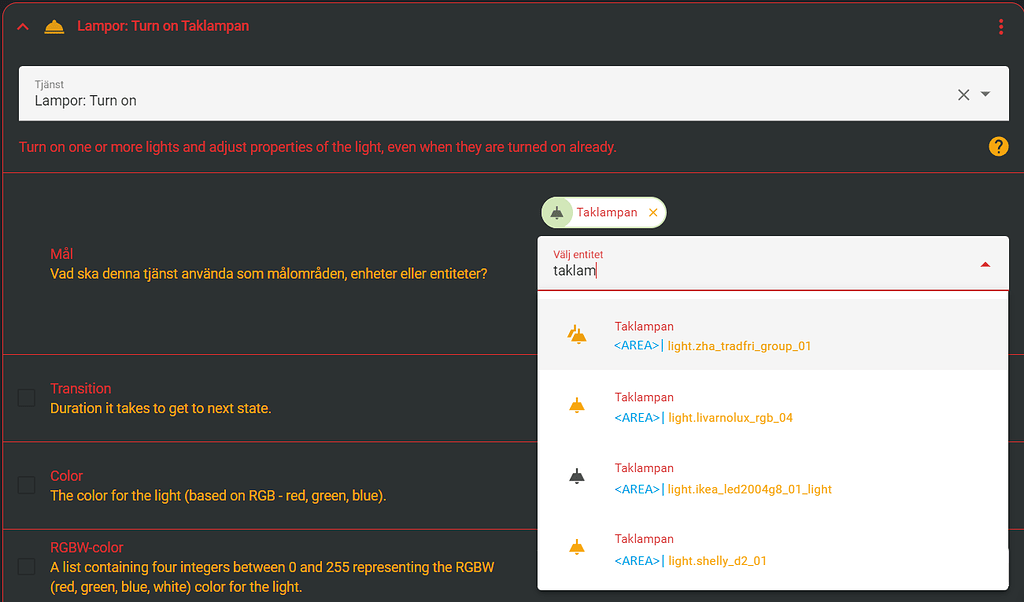Screen dimensions: 1024x602
Task: Open the Tjänst dropdown arrow
Action: coord(986,94)
